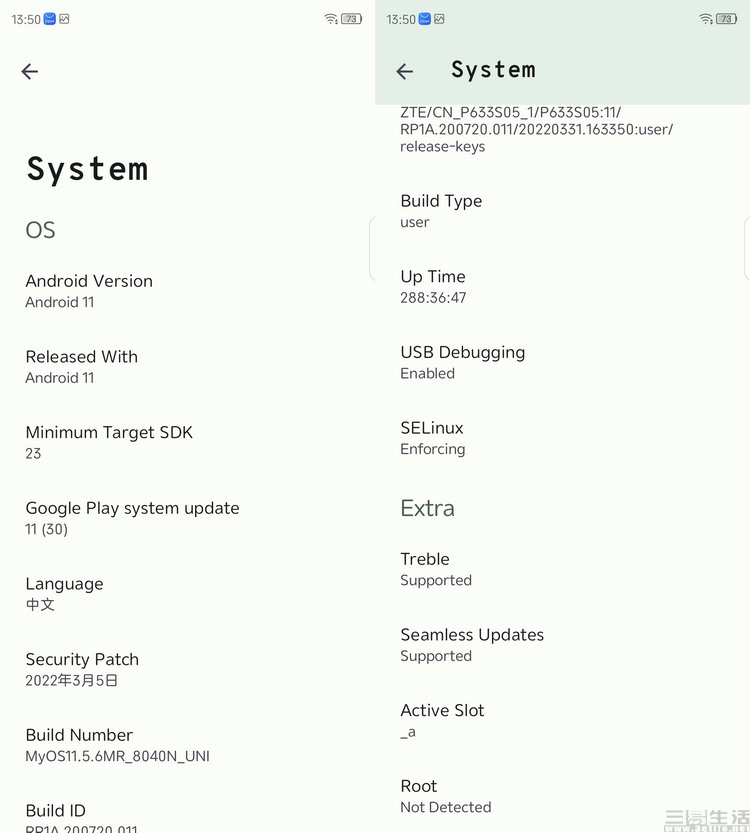
Task: Tap battery indicator in green-tinted status bar
Action: point(727,19)
